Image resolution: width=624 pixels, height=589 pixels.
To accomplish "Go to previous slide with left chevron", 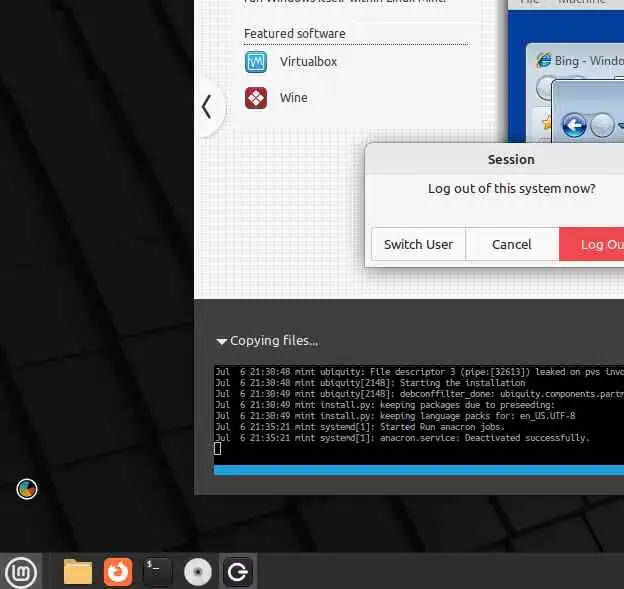I will click(x=207, y=107).
